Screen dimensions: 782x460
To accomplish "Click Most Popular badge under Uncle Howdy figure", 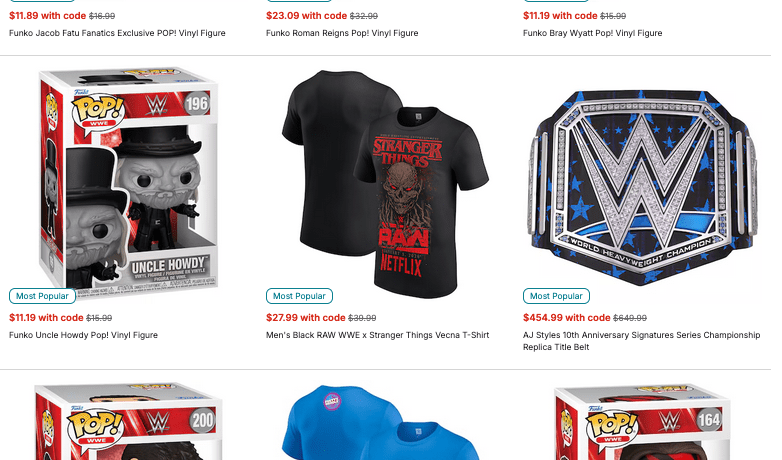I will (x=42, y=296).
